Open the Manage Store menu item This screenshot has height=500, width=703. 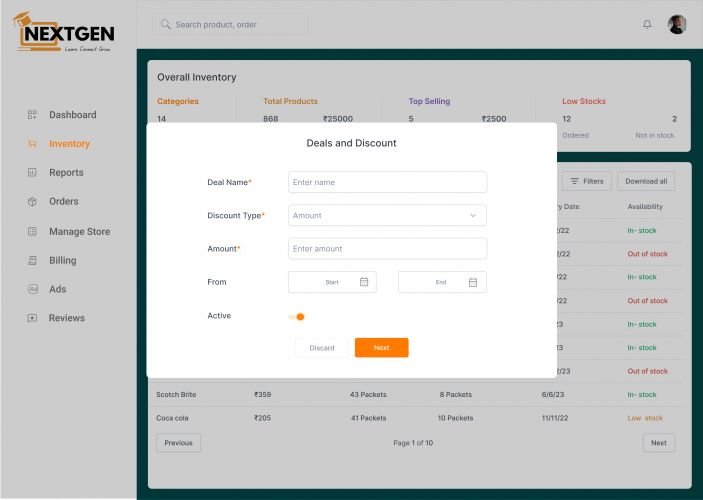click(79, 231)
